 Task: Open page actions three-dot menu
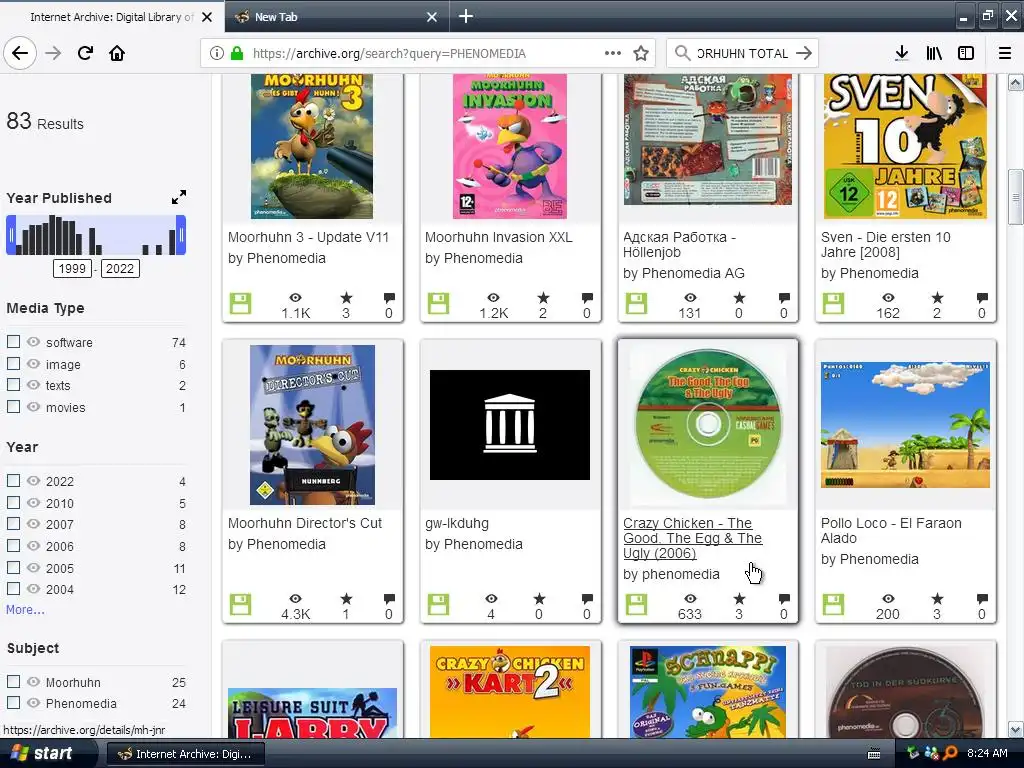[x=613, y=54]
